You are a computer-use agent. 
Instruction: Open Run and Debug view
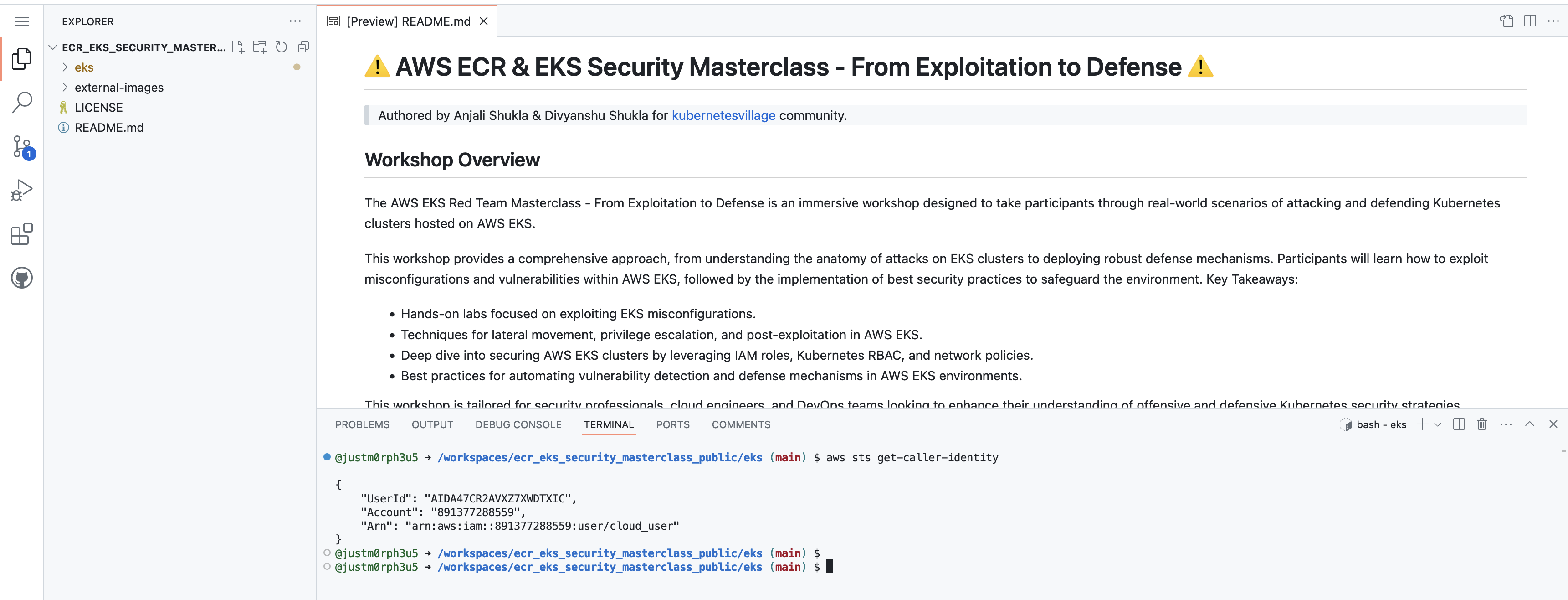(22, 191)
